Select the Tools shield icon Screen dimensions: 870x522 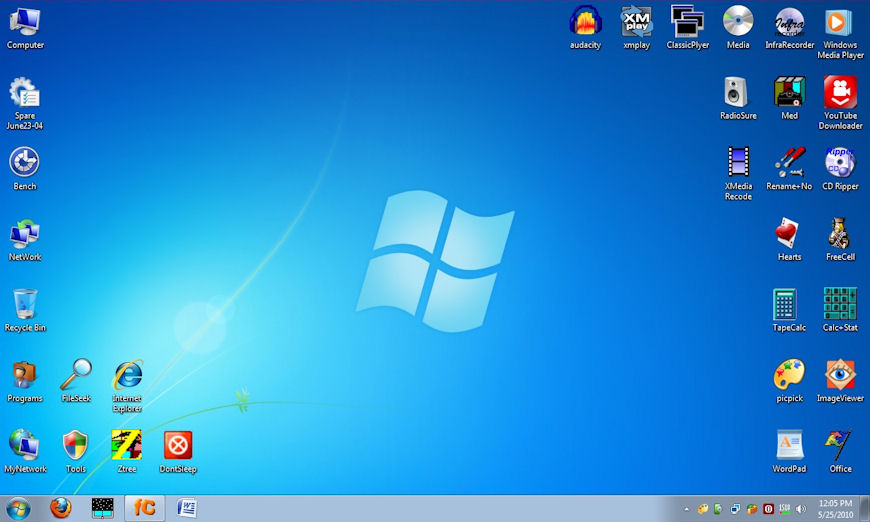[x=76, y=452]
